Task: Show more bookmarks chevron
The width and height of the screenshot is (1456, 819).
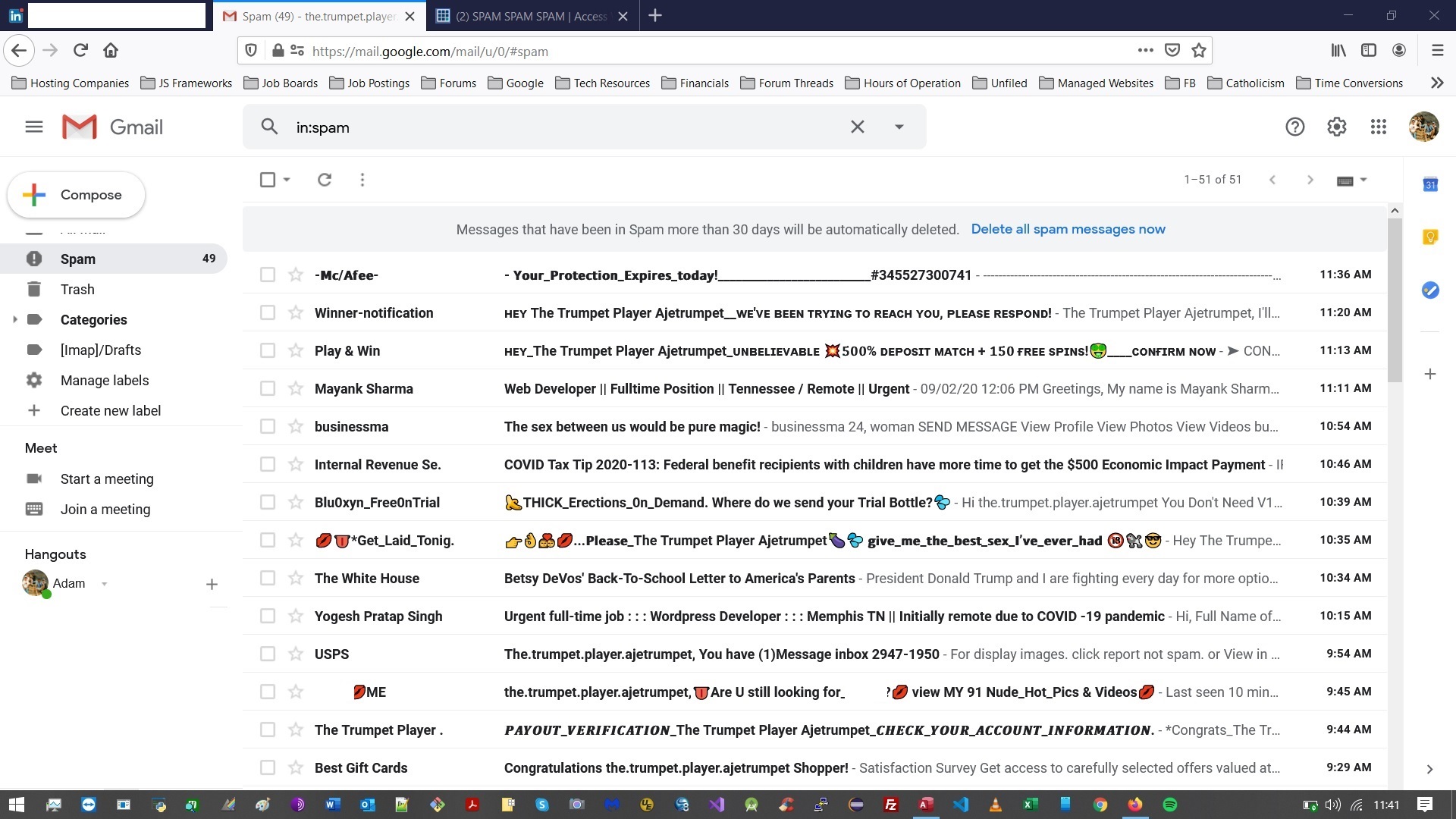Action: click(x=1437, y=83)
